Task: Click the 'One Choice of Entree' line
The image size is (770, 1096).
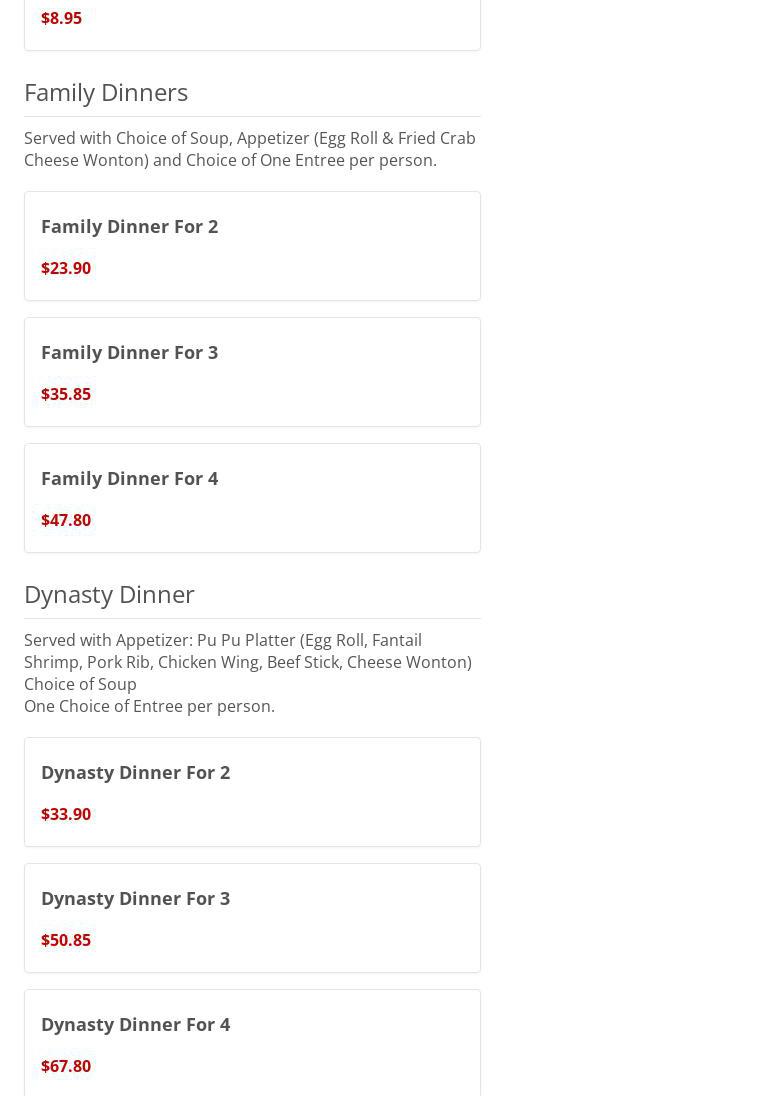Action: 149,706
